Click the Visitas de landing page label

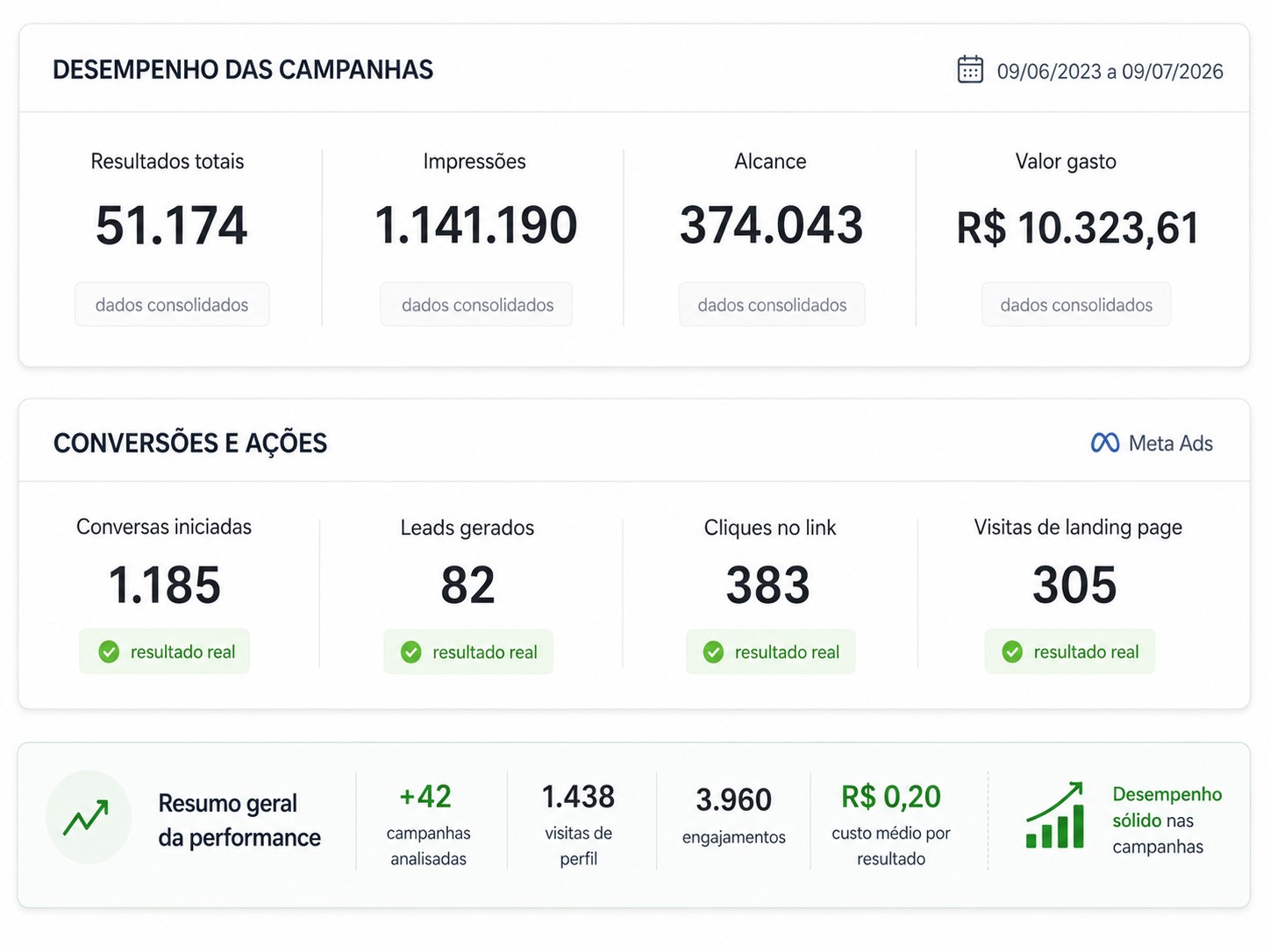click(x=1078, y=527)
